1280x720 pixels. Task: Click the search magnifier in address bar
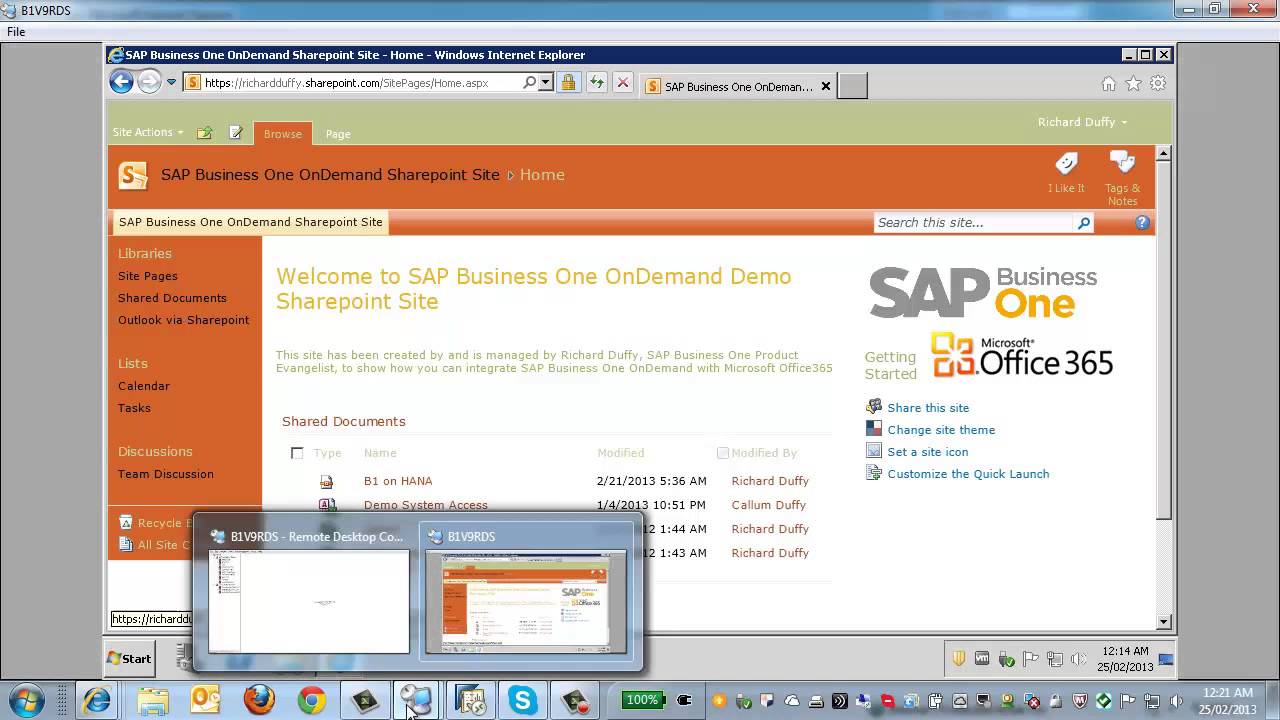pos(530,83)
